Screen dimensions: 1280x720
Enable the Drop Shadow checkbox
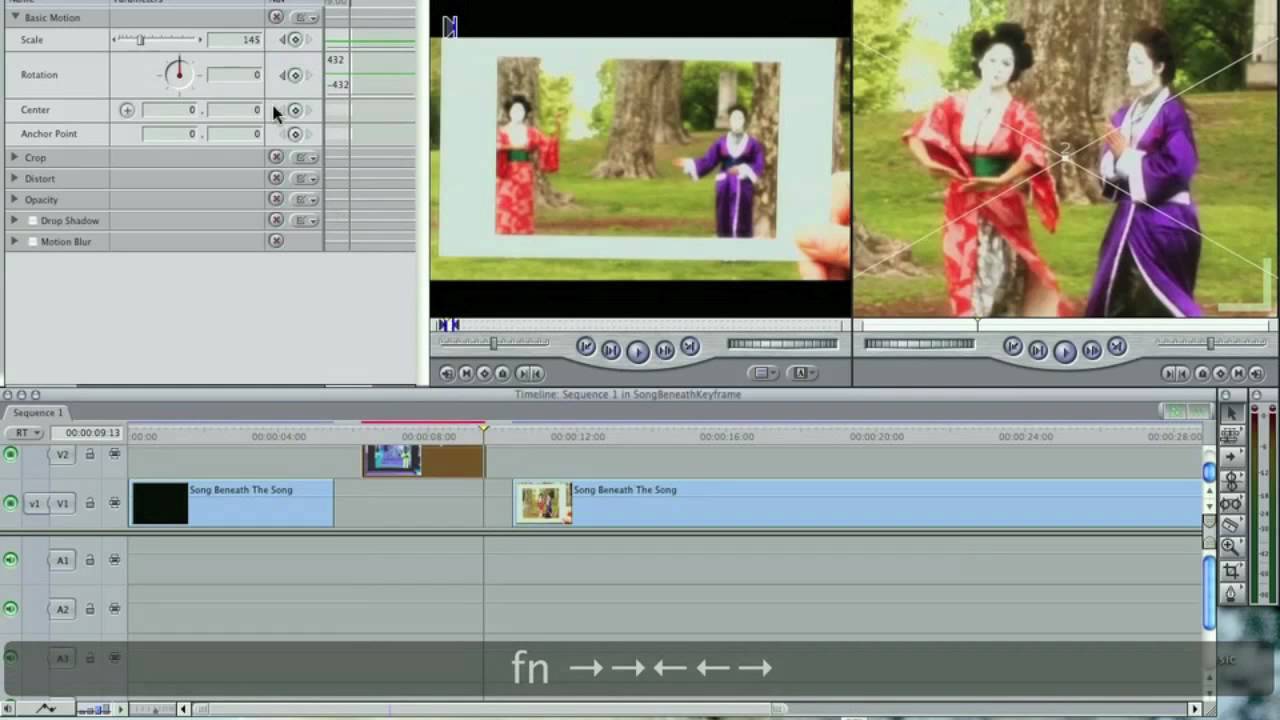coord(33,220)
